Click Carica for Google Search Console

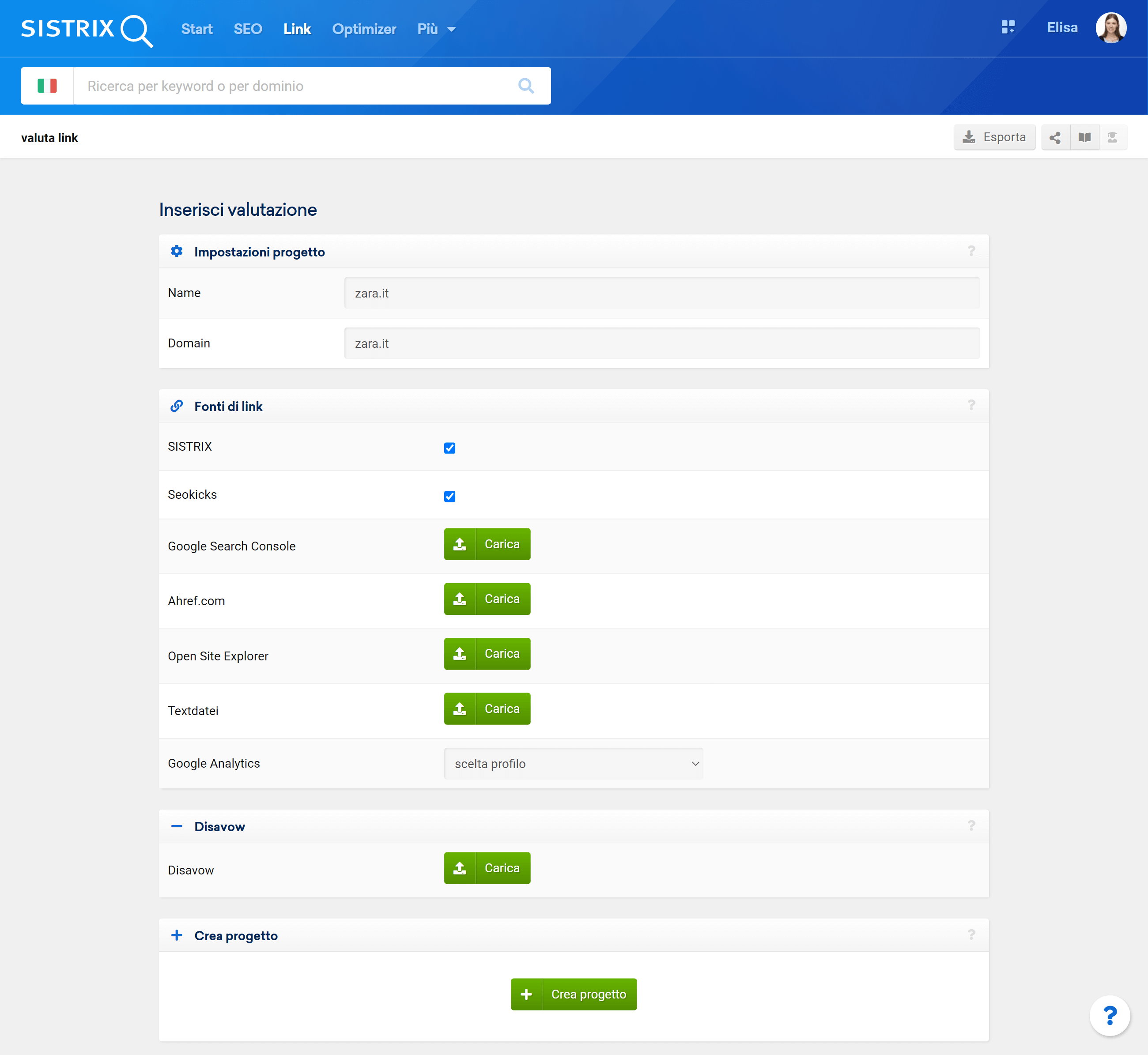(487, 544)
